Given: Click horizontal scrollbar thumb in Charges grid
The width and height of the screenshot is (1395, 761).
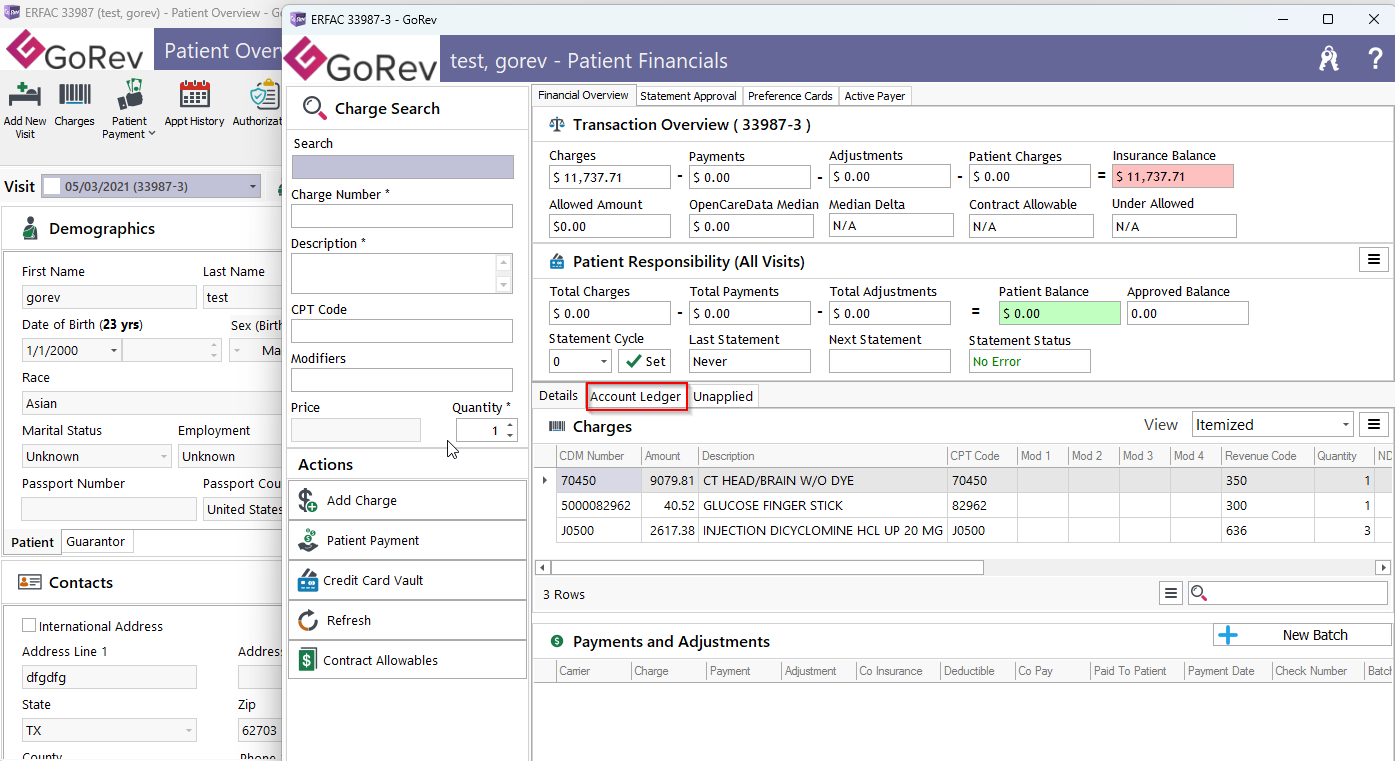Looking at the screenshot, I should [x=765, y=568].
